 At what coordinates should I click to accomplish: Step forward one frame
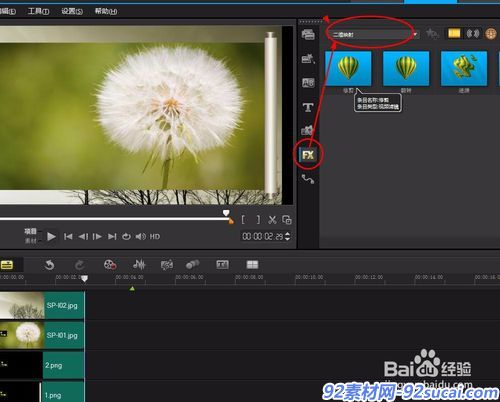click(x=97, y=237)
